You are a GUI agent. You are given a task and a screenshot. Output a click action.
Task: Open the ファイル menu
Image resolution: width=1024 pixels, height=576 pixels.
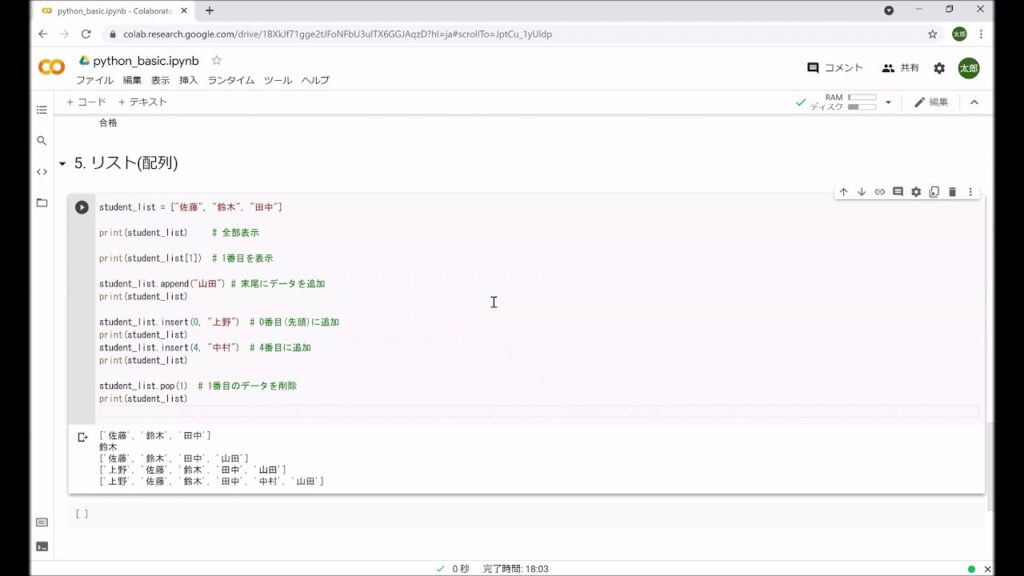click(94, 80)
